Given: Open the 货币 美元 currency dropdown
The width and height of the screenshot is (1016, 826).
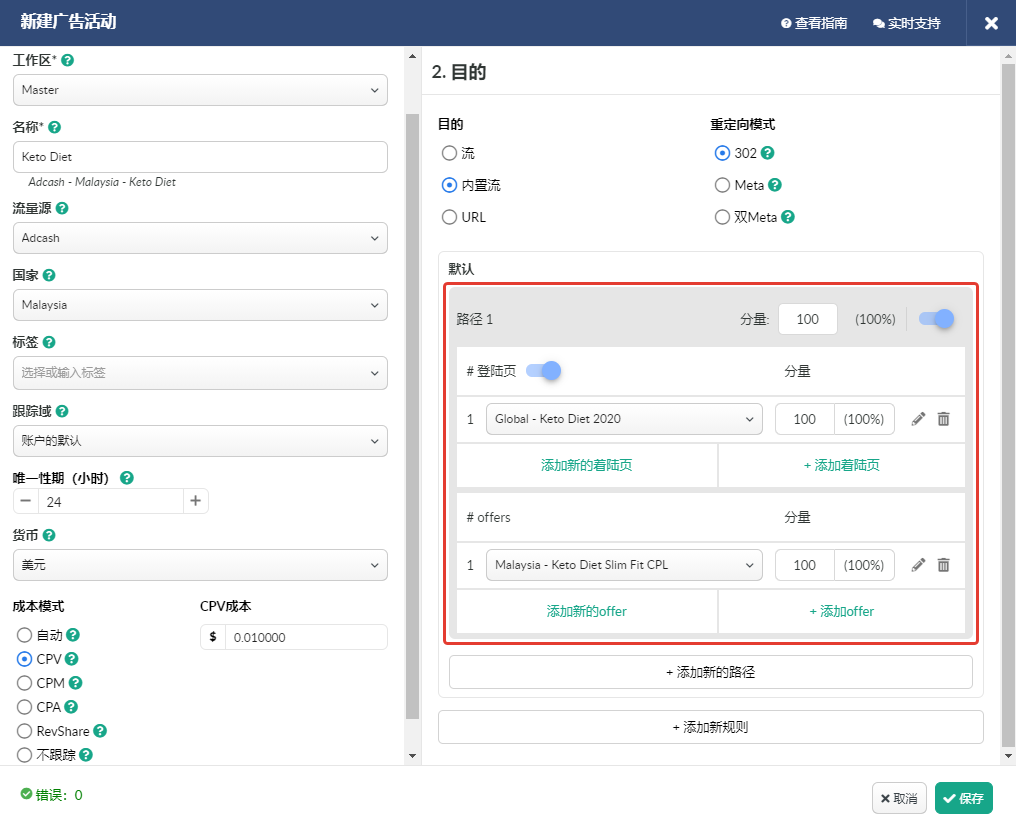Looking at the screenshot, I should [200, 565].
